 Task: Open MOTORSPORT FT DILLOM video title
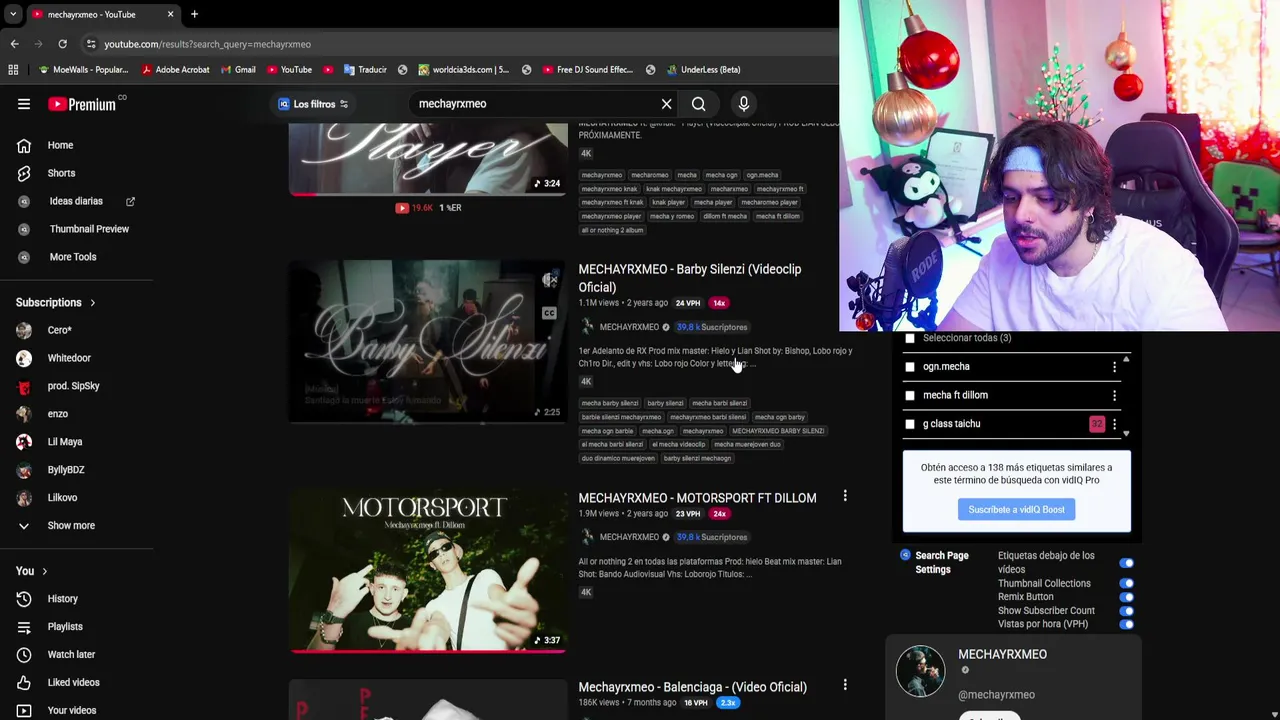(x=697, y=498)
